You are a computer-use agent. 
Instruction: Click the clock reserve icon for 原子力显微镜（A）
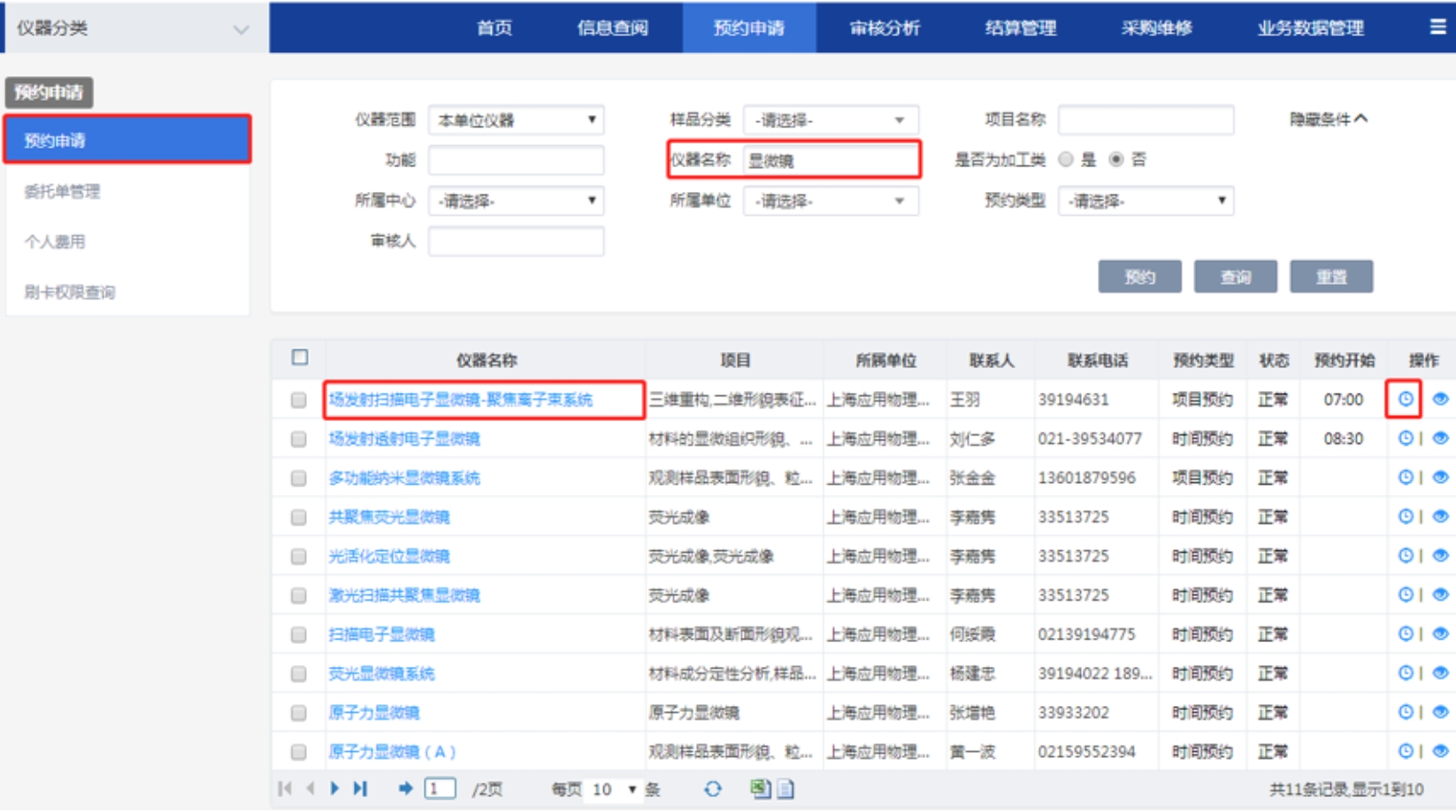(x=1405, y=751)
